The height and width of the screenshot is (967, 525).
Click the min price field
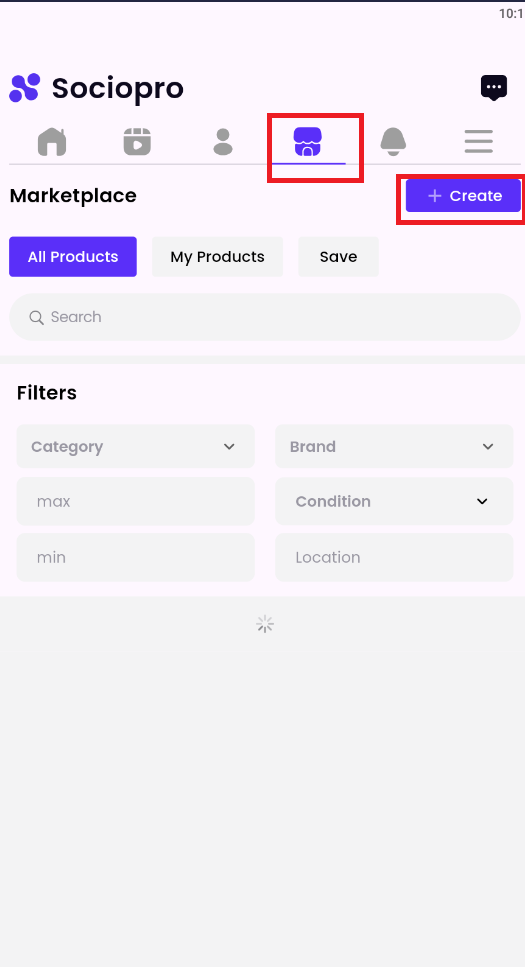[x=135, y=558]
